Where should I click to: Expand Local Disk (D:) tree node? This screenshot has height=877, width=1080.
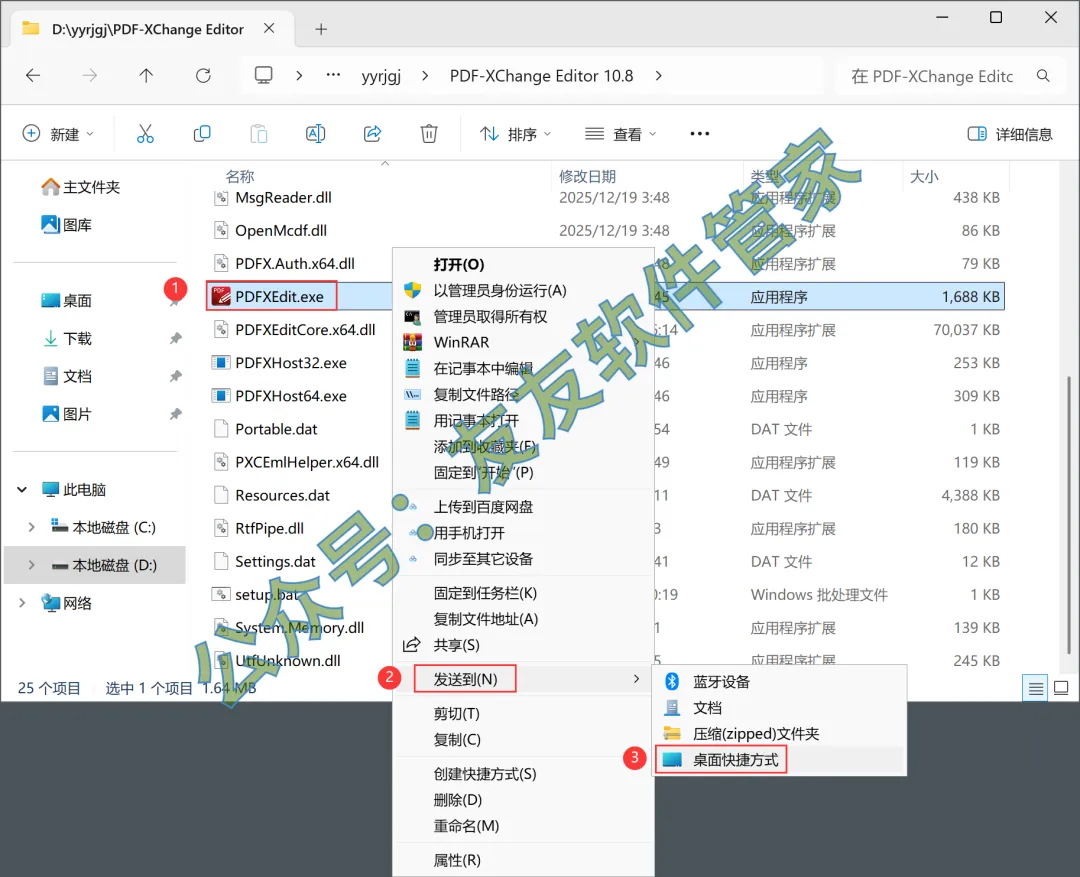click(31, 566)
